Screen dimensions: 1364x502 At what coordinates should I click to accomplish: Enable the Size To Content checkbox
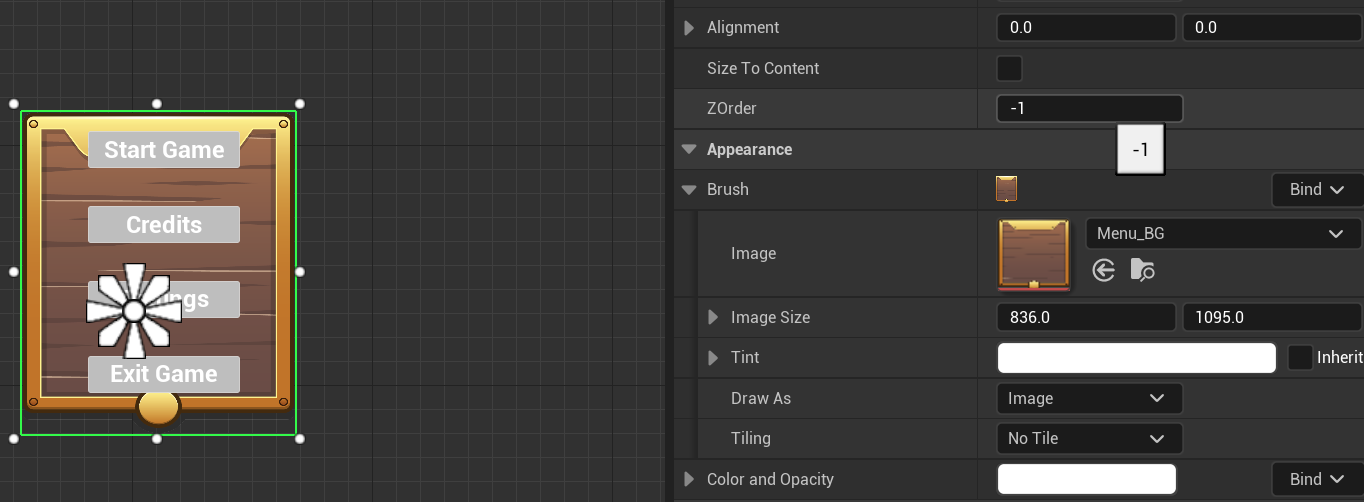click(x=1010, y=68)
